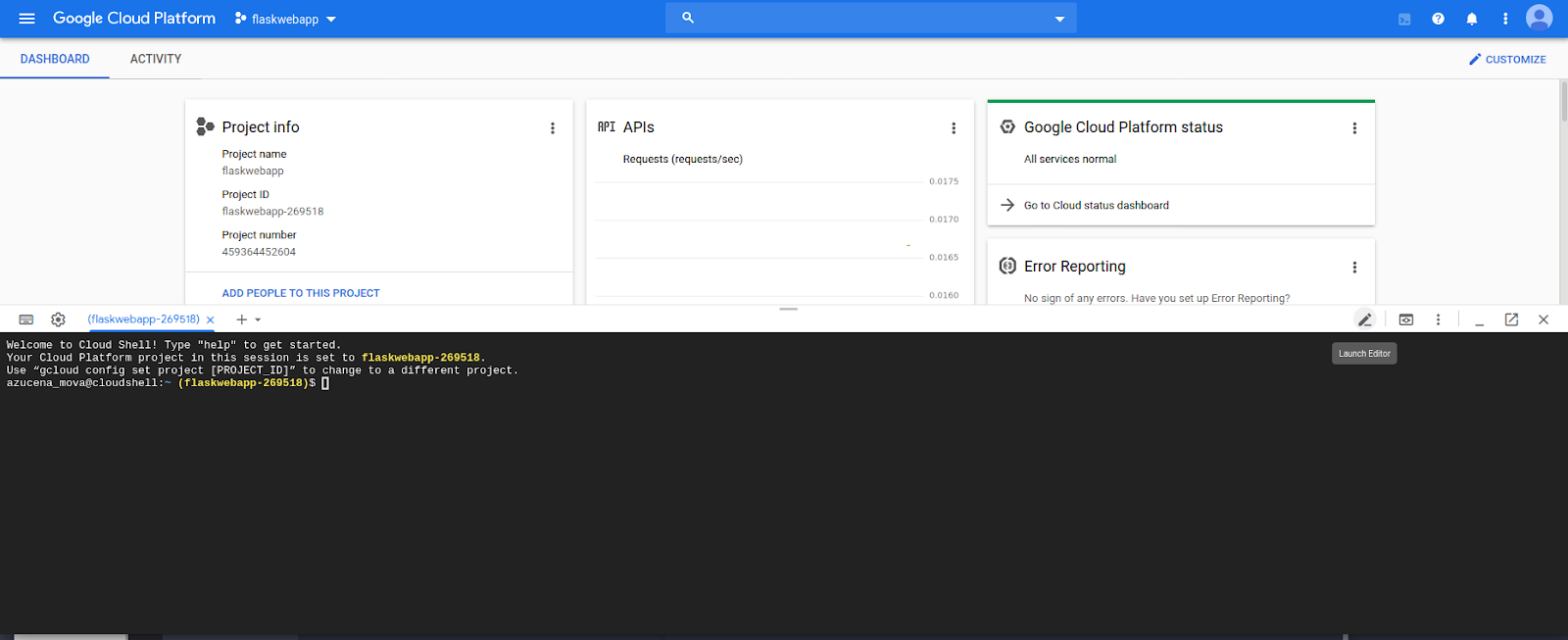Click project number 459364452604
Screen dimensions: 1568x640
click(x=259, y=252)
